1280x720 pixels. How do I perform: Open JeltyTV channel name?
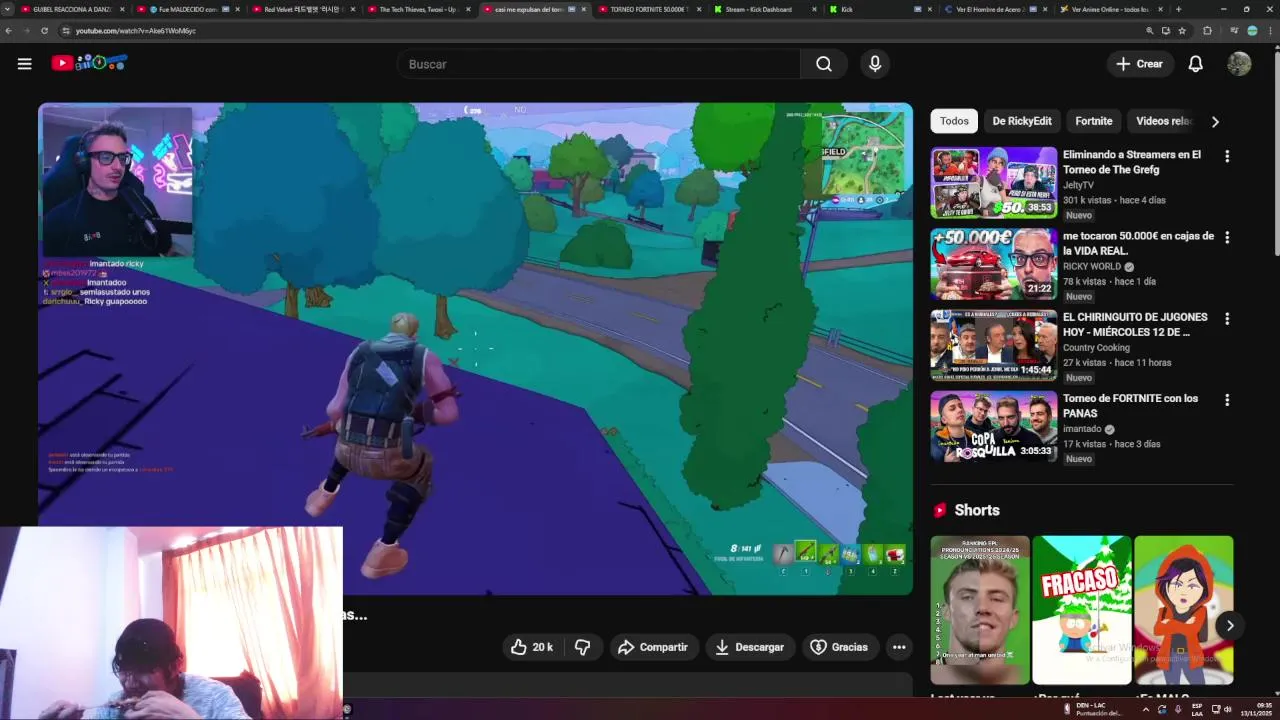tap(1078, 185)
